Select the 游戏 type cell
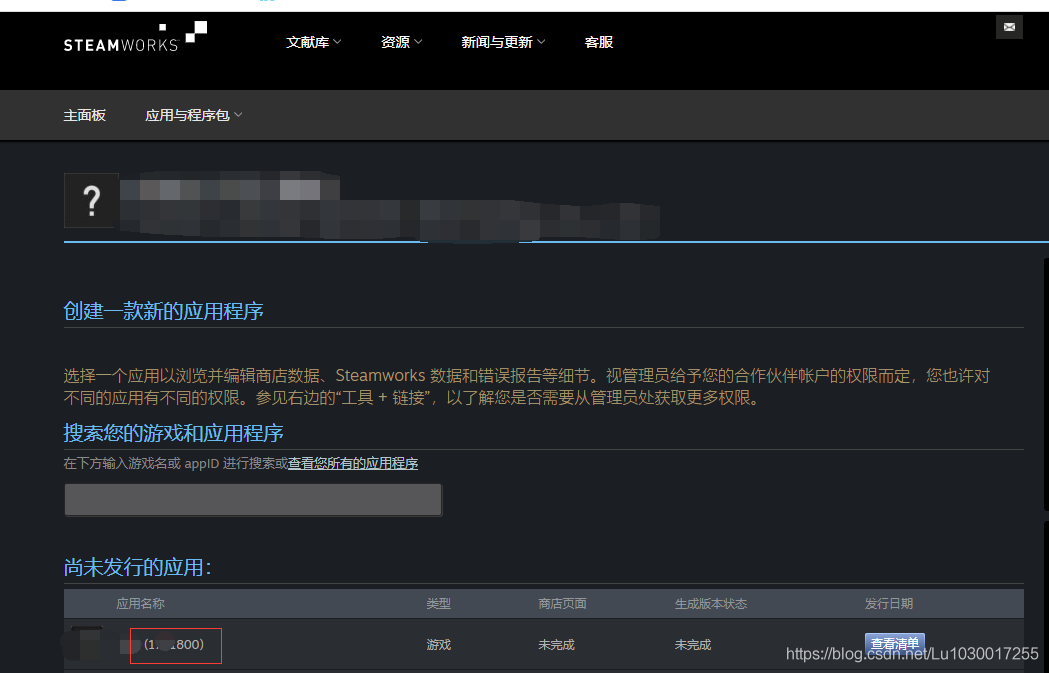Image resolution: width=1049 pixels, height=673 pixels. [438, 645]
